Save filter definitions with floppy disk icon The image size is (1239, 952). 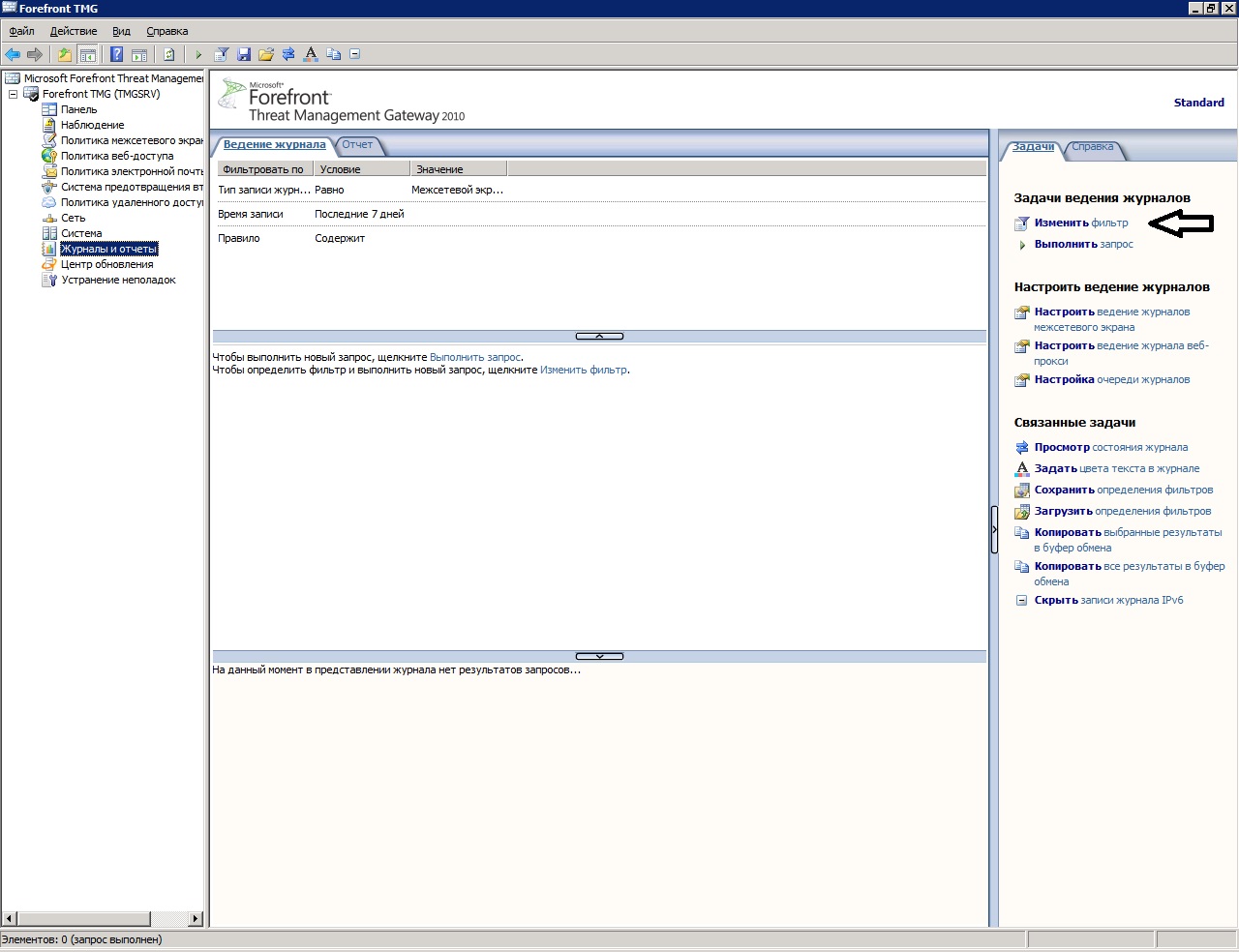tap(244, 54)
